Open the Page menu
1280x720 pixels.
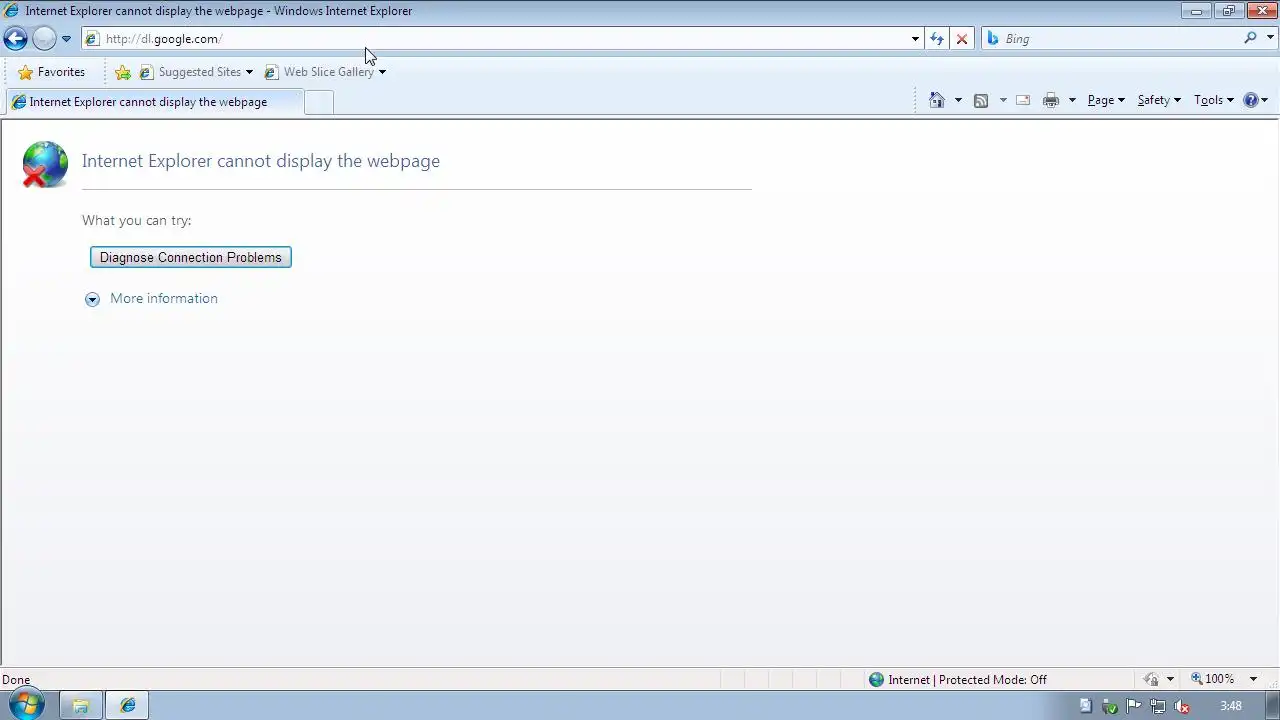[1106, 100]
